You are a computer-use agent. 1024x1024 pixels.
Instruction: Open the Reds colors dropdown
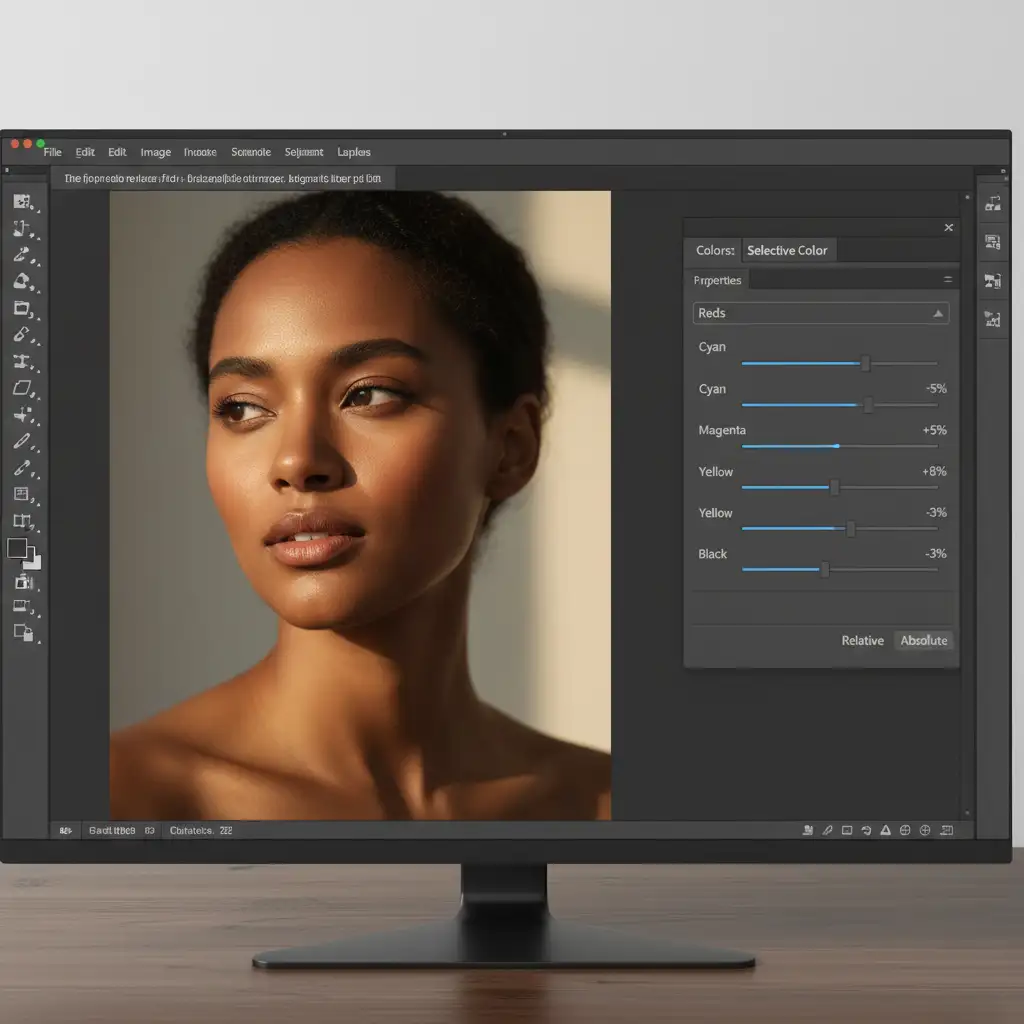point(820,313)
